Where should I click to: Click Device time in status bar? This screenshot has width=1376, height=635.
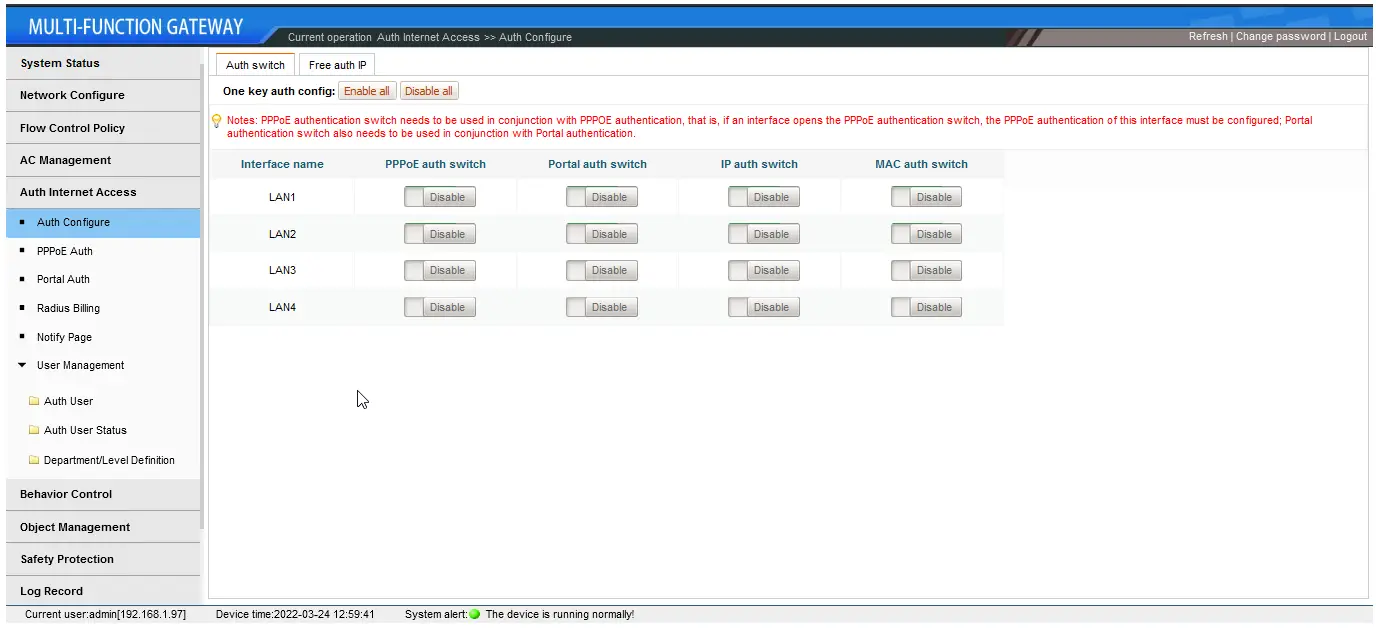point(295,614)
